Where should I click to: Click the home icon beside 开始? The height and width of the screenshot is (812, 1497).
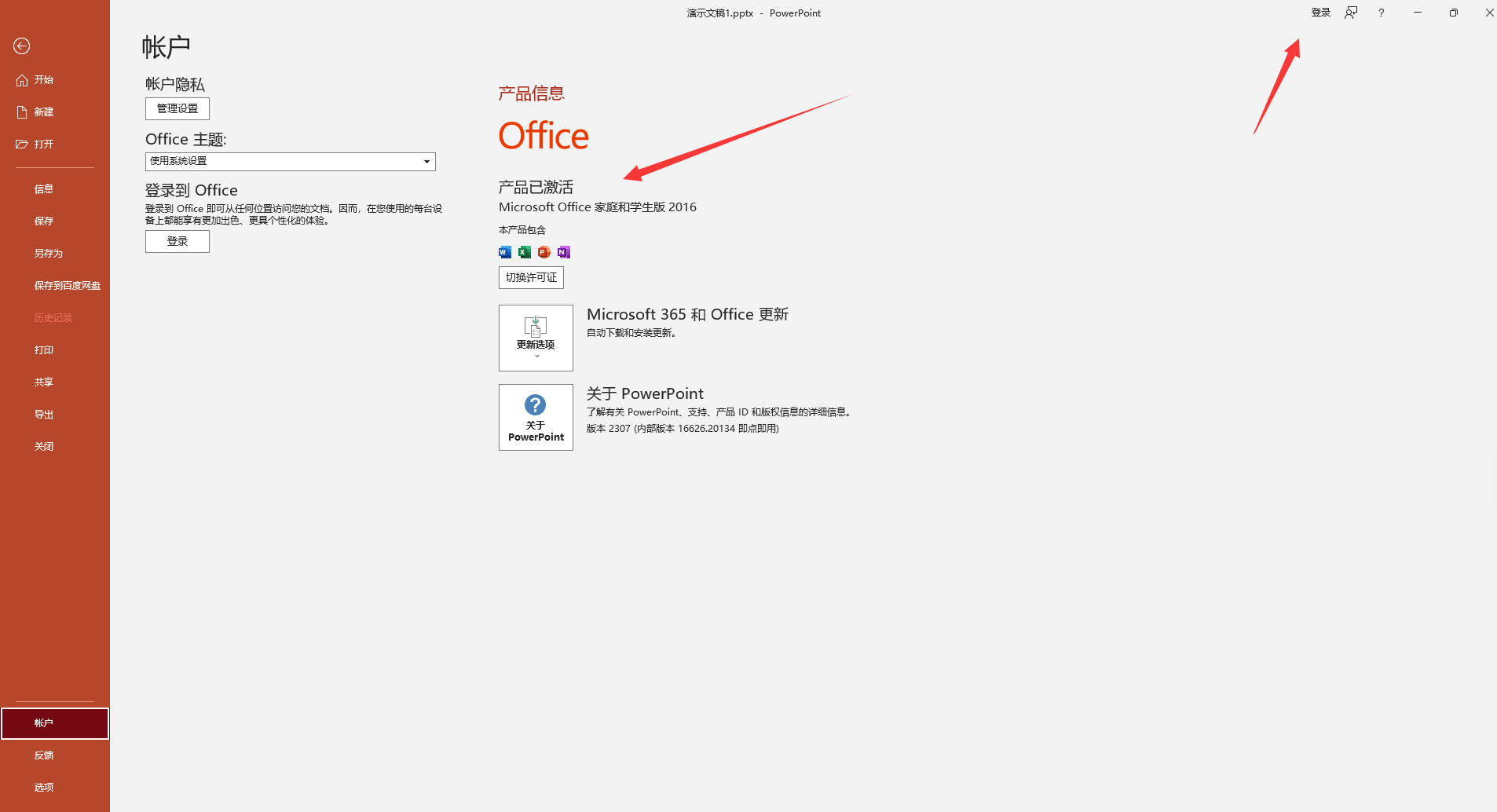pos(22,80)
